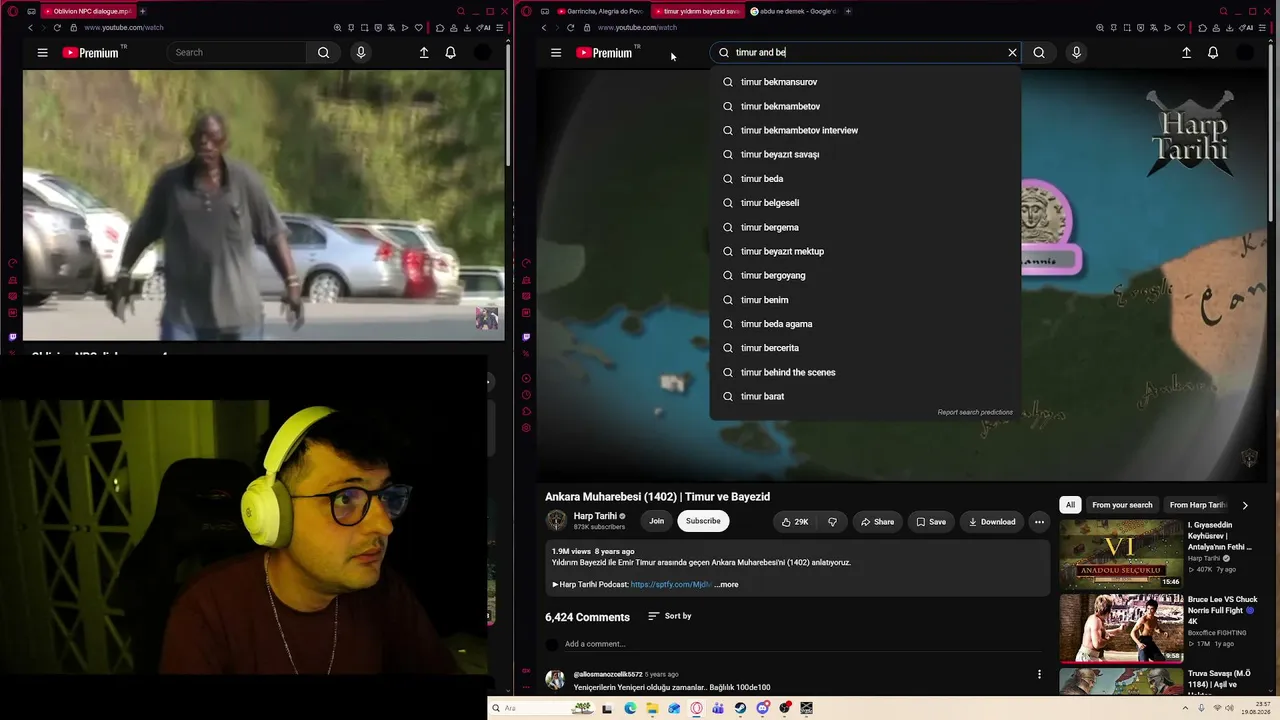Choose the suggestion 'timur behind the scenes'
This screenshot has height=720, width=1280.
coord(865,372)
